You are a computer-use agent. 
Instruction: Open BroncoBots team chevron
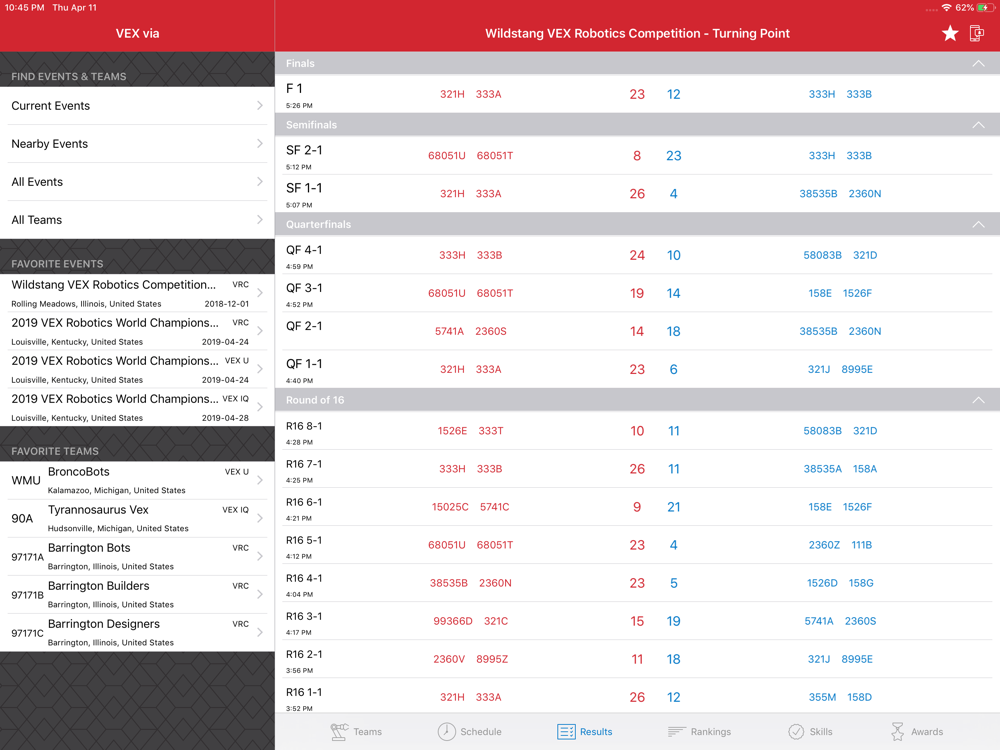[260, 480]
